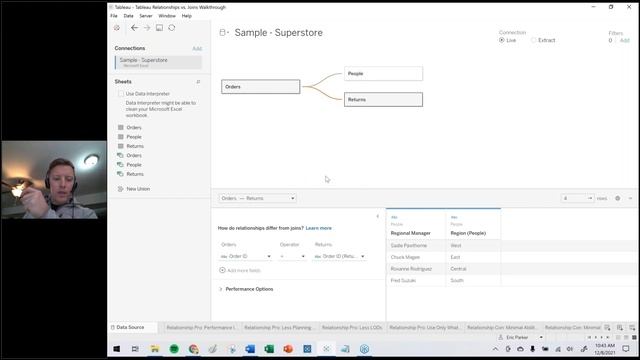Image resolution: width=640 pixels, height=360 pixels.
Task: Refresh the data source with the circular arrow
Action: [x=172, y=28]
